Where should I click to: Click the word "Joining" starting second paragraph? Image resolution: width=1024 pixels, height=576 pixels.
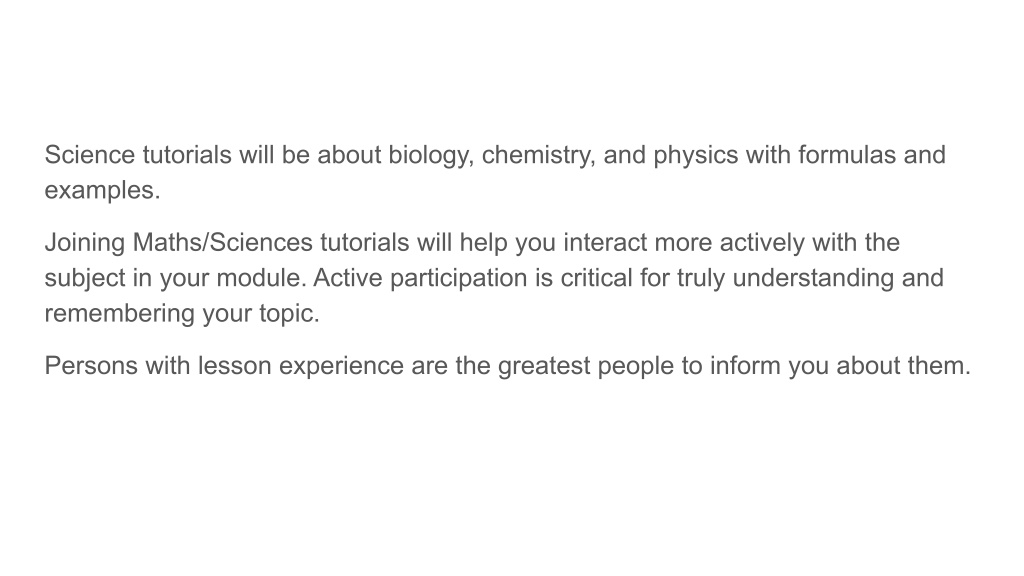[x=85, y=244]
